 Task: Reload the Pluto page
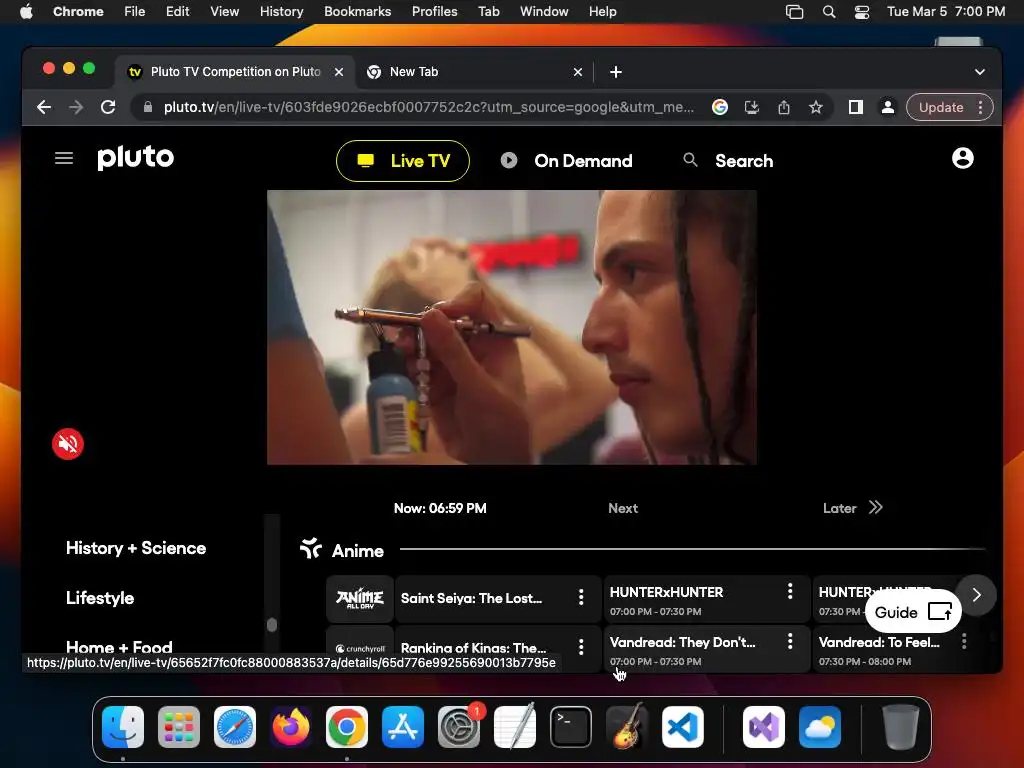coord(108,107)
